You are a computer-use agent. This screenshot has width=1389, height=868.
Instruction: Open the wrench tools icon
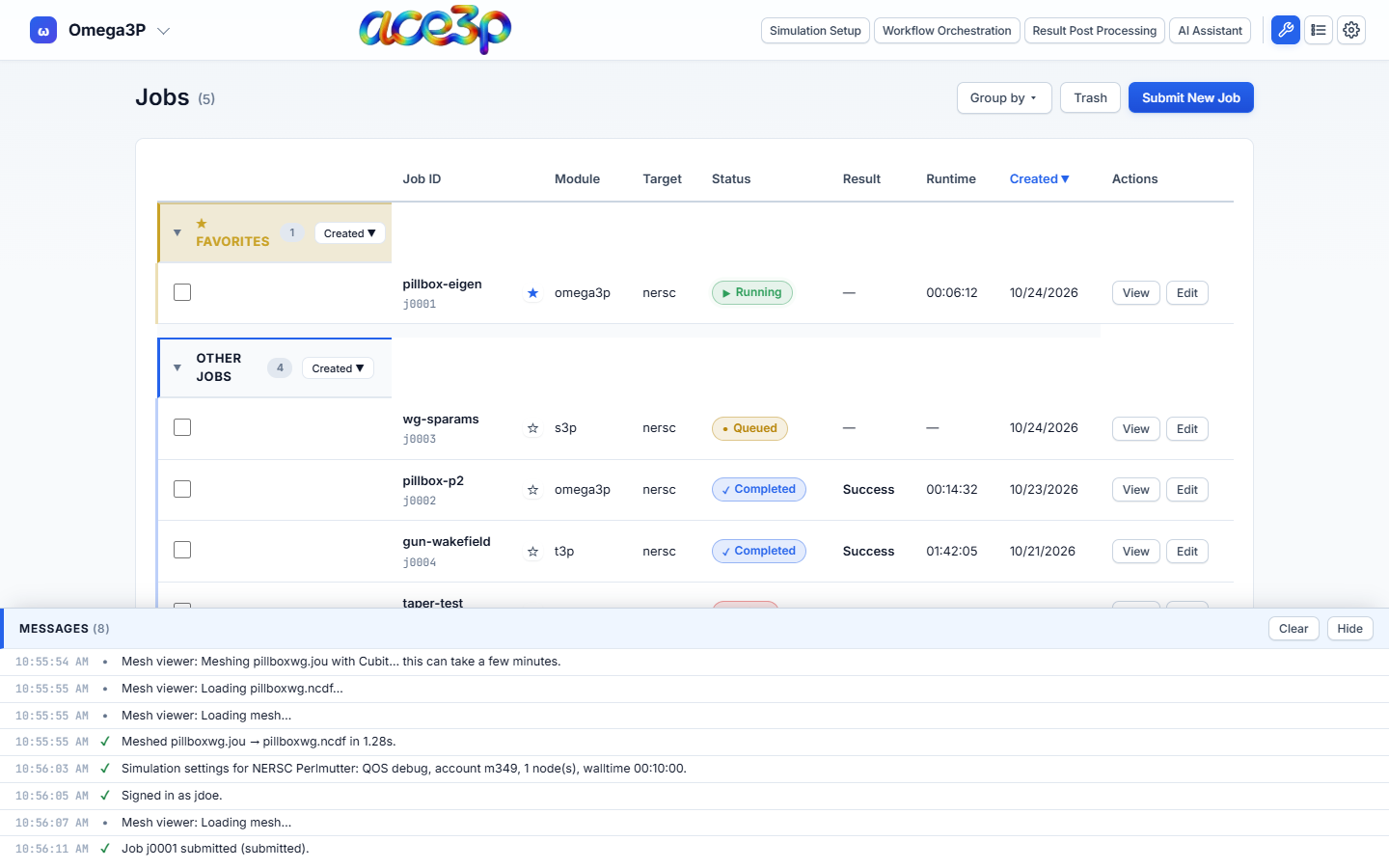1286,30
